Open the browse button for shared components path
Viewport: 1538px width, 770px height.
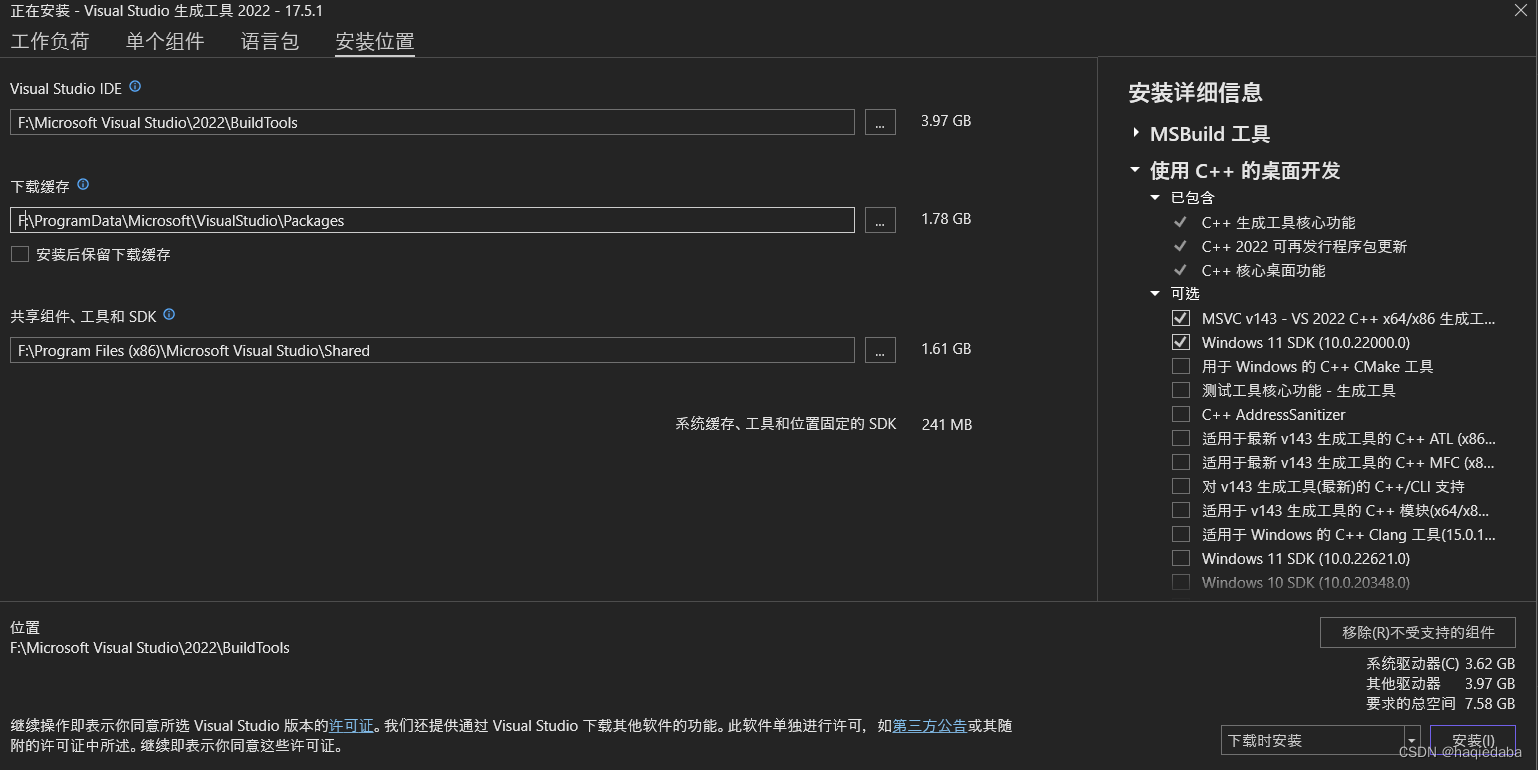point(880,349)
